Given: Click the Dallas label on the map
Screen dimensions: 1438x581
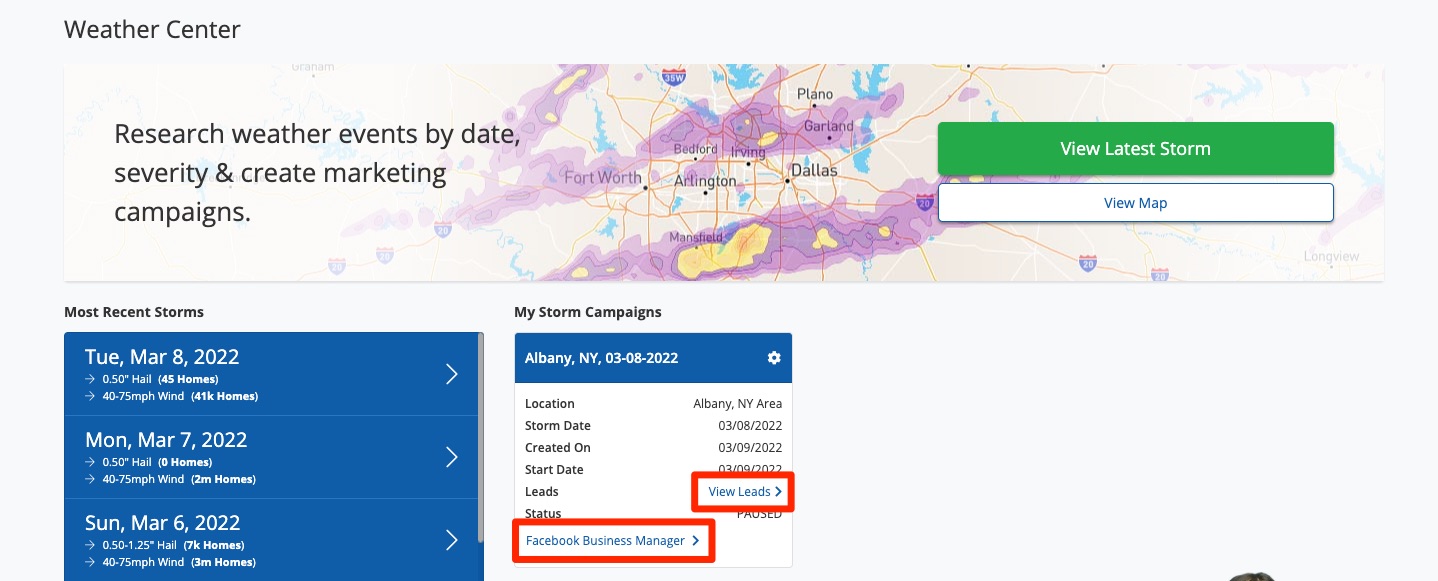Looking at the screenshot, I should point(814,171).
